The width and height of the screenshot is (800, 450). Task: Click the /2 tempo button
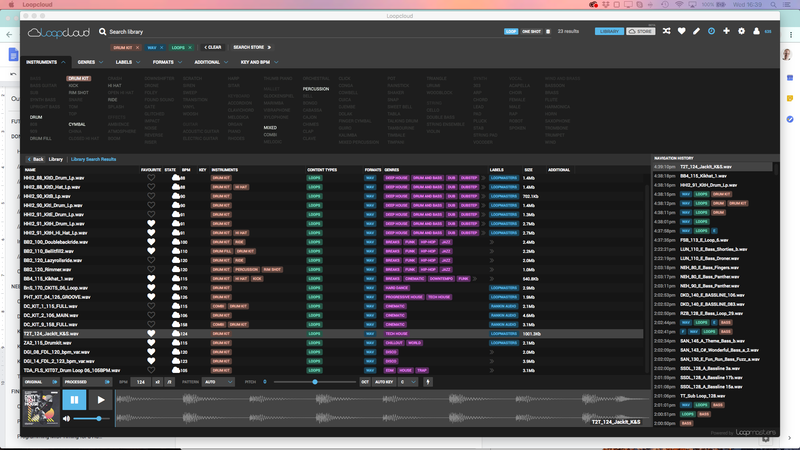click(169, 382)
